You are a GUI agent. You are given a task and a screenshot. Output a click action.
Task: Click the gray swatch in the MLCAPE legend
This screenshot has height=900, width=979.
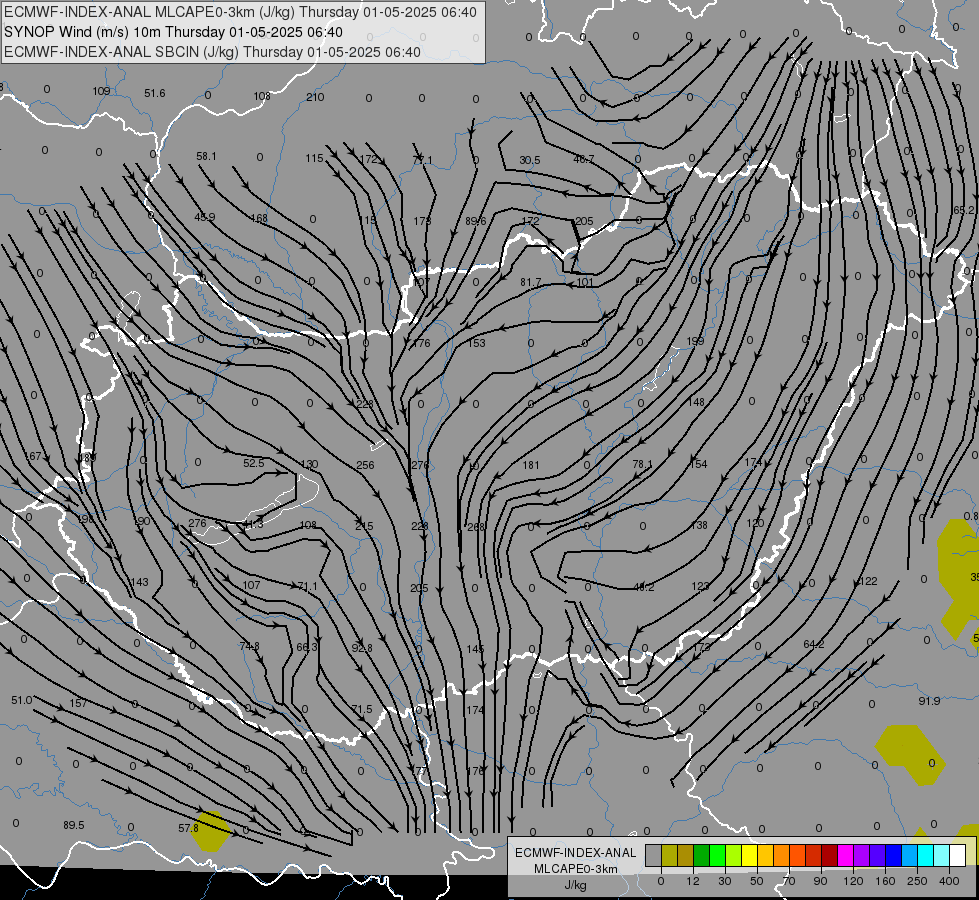653,855
